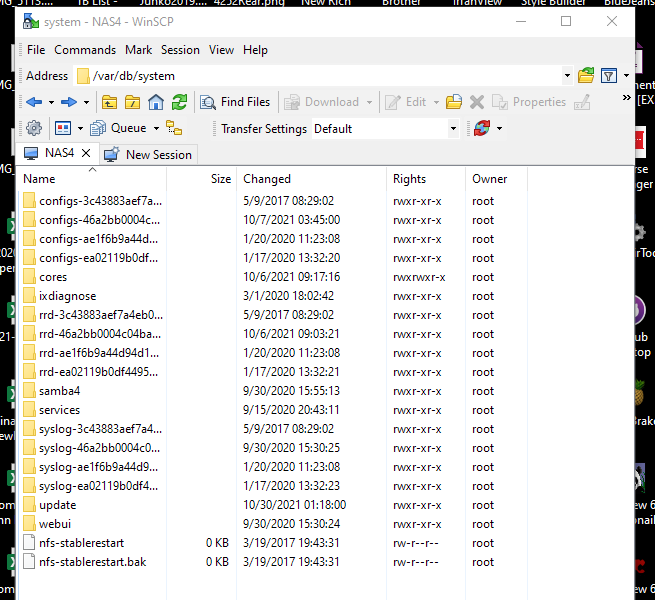The height and width of the screenshot is (600, 655).
Task: Click the filter files icon
Action: pyautogui.click(x=608, y=76)
